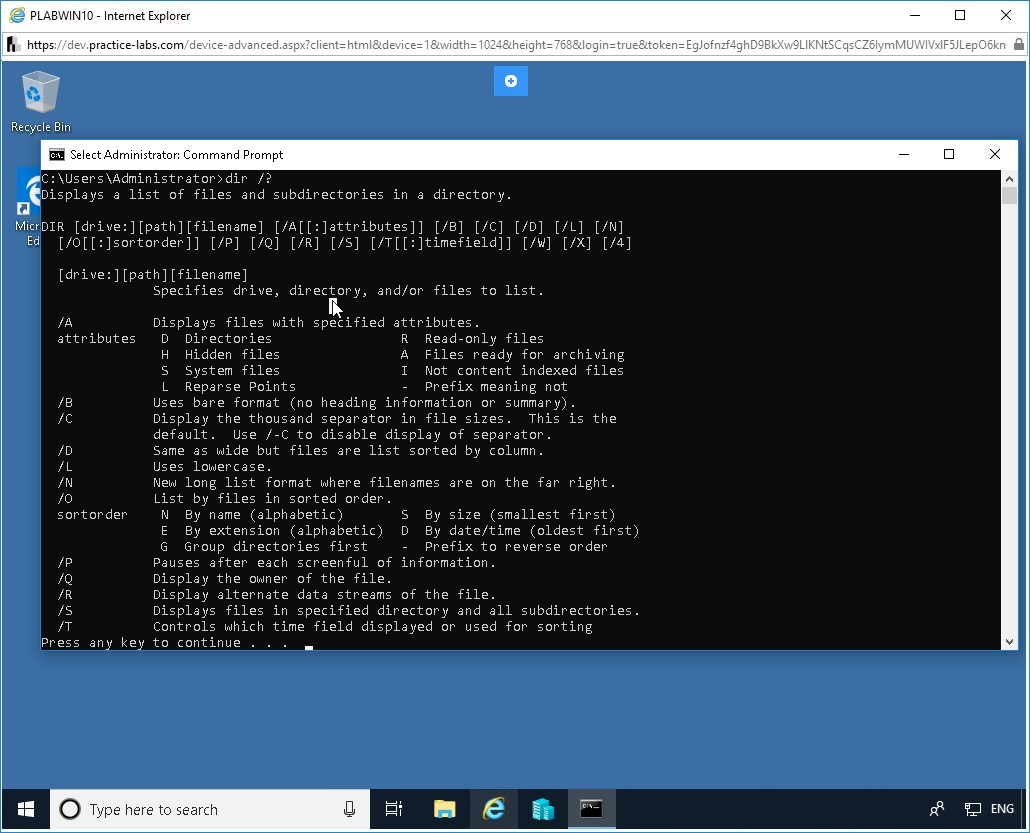
Task: Click the blue plus toolbar button at top
Action: (x=510, y=81)
